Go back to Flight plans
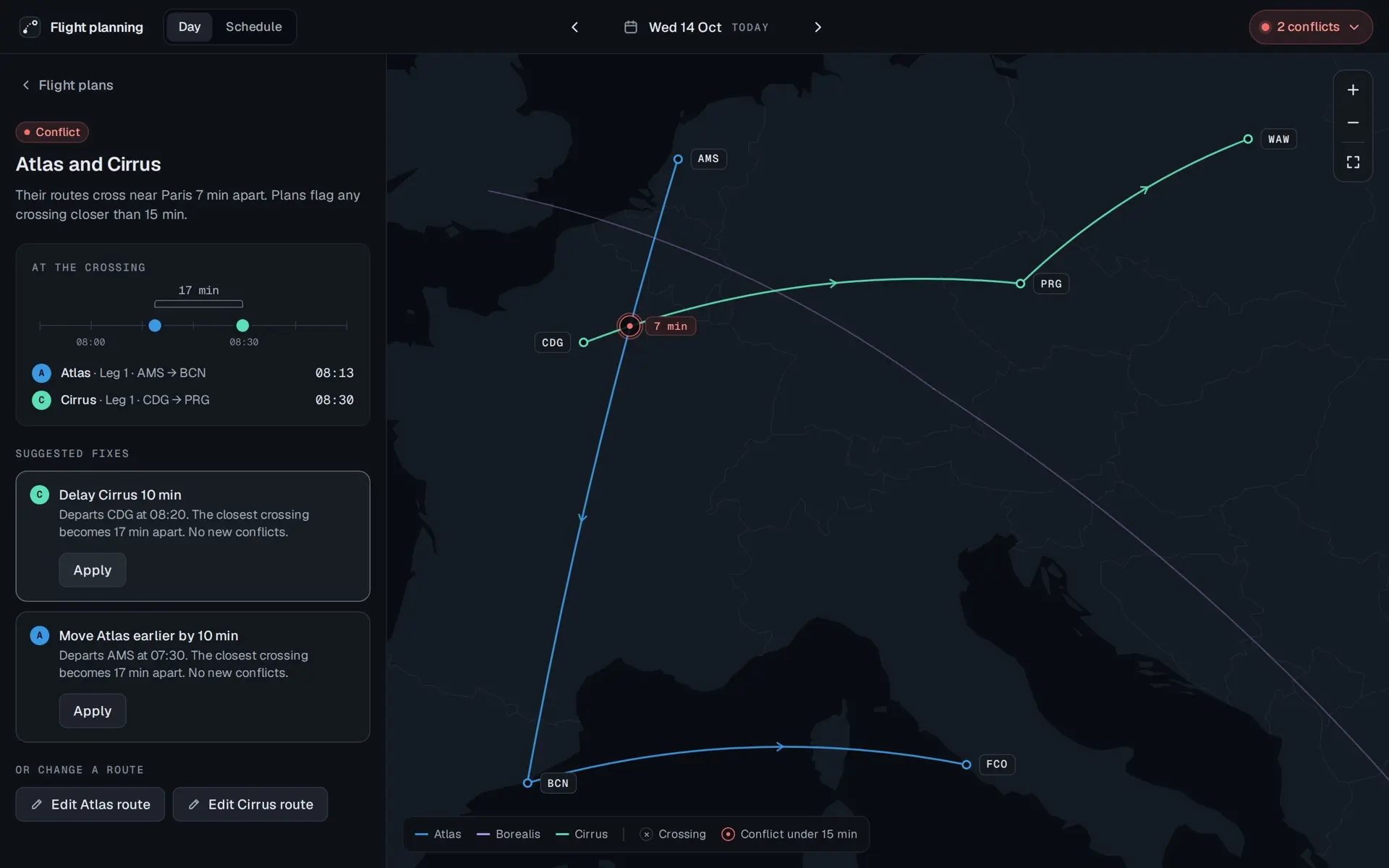 pos(67,85)
